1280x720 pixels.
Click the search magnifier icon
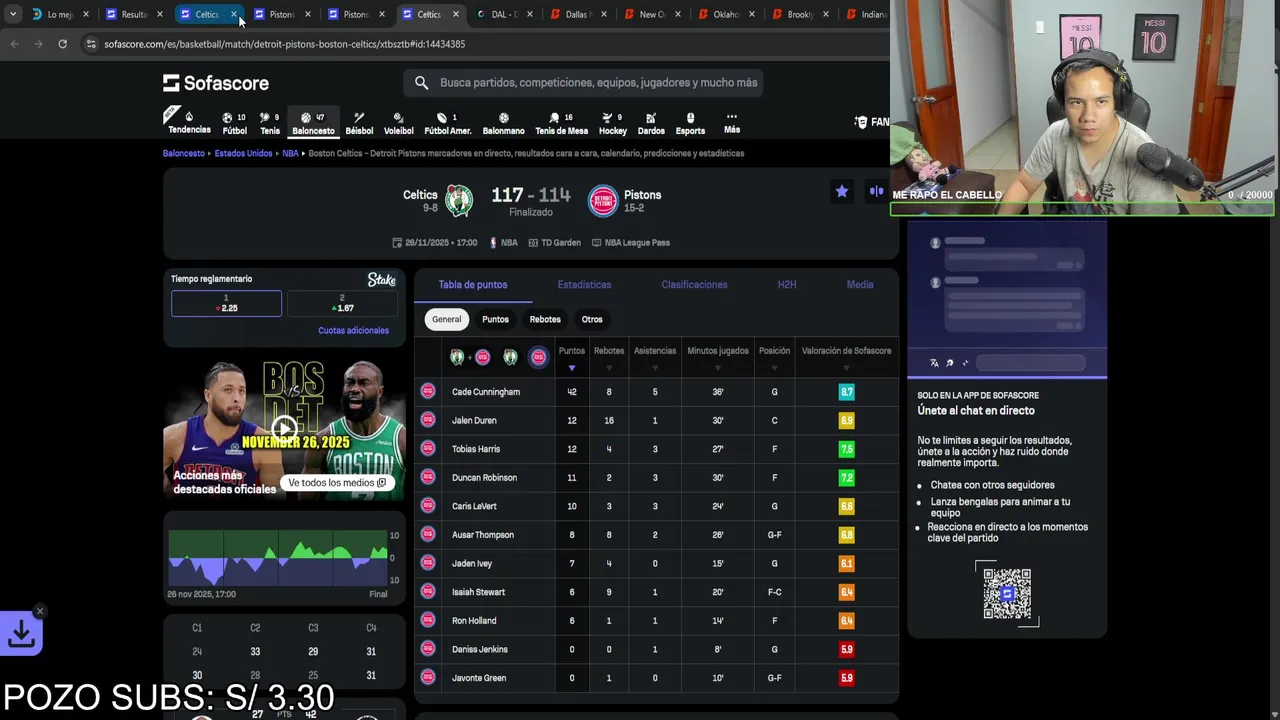coord(421,83)
